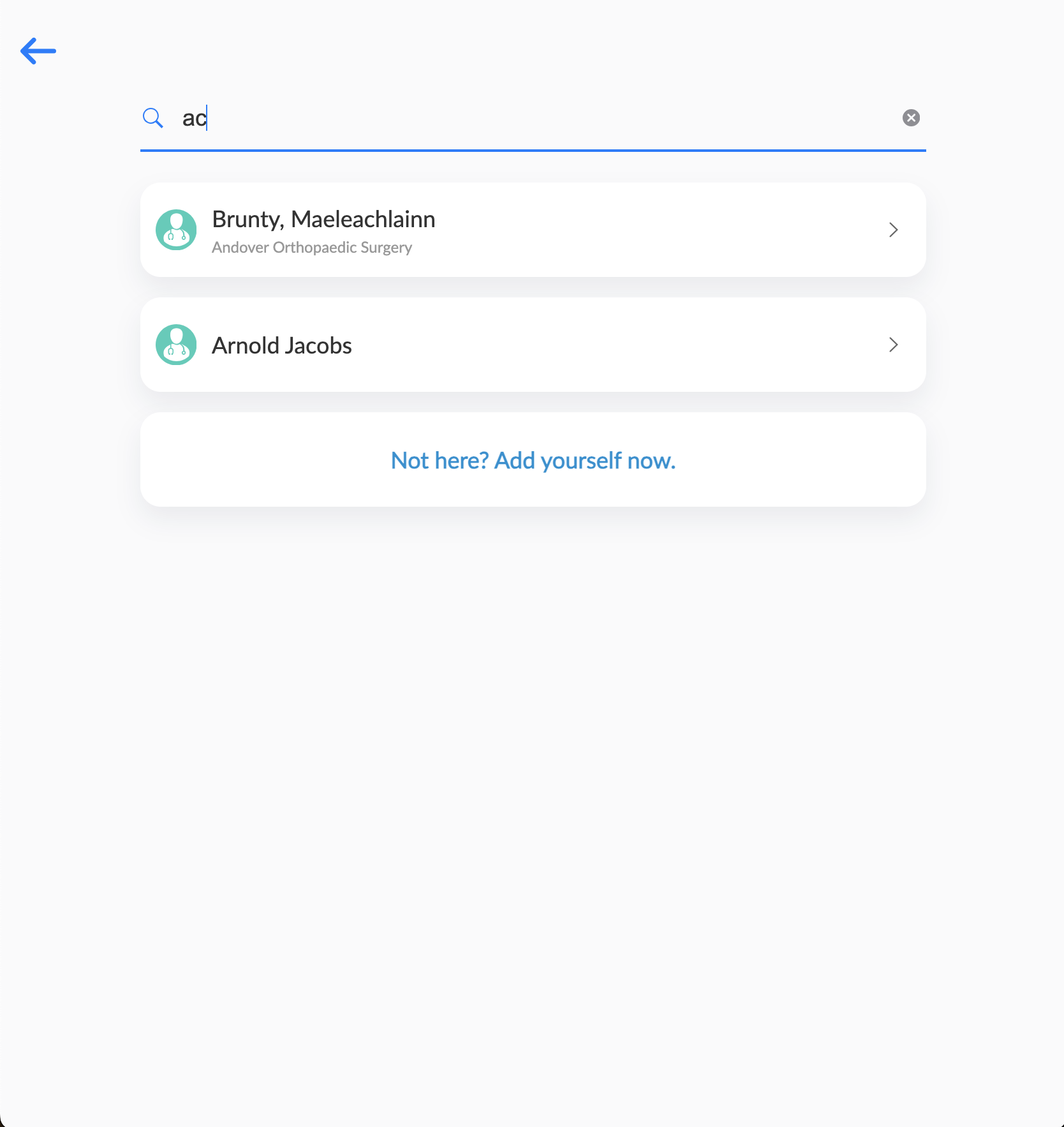The width and height of the screenshot is (1064, 1127).
Task: Click the blue underline beneath the search field
Action: click(x=533, y=151)
